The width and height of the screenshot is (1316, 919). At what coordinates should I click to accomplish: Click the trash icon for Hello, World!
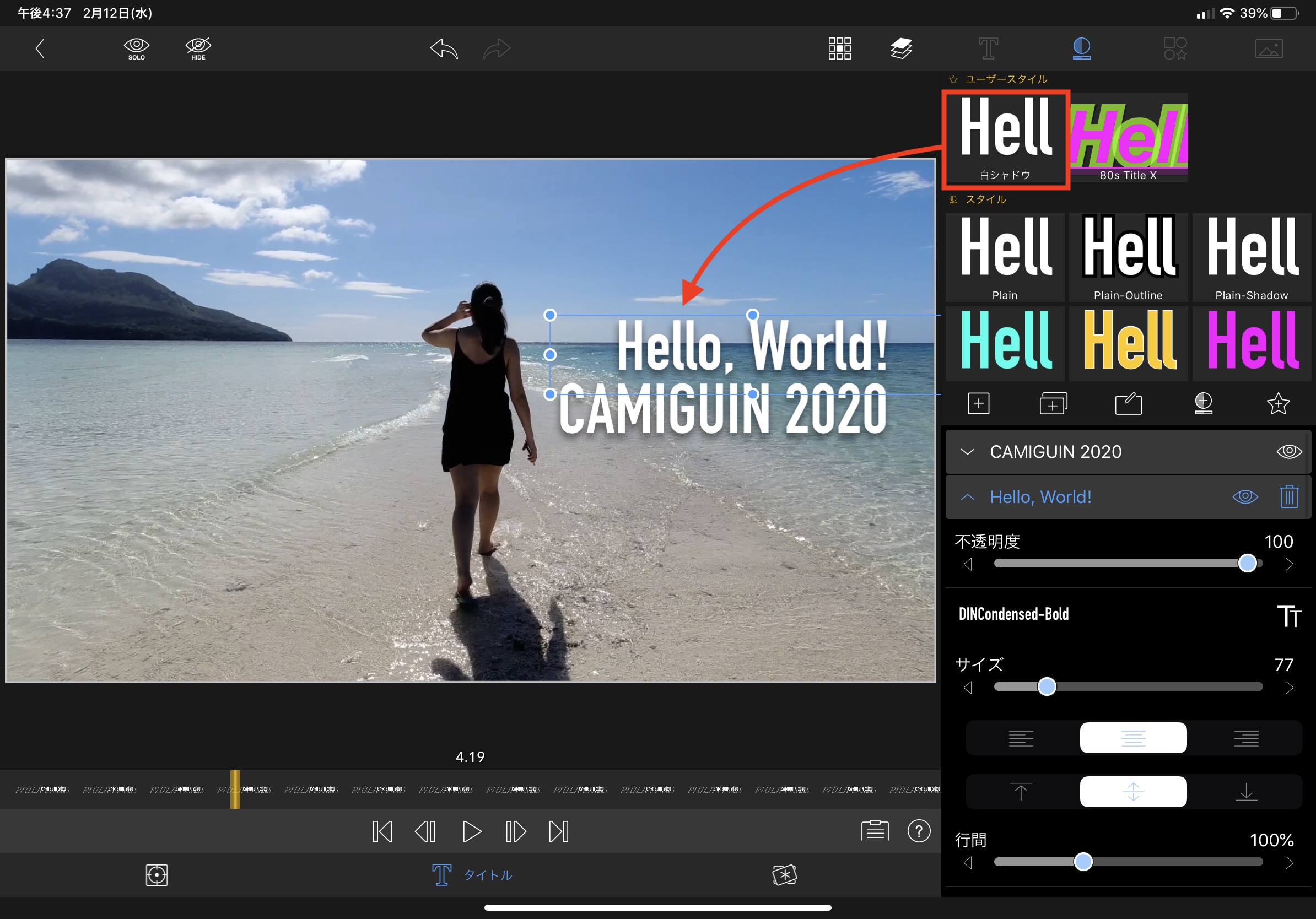[1288, 496]
